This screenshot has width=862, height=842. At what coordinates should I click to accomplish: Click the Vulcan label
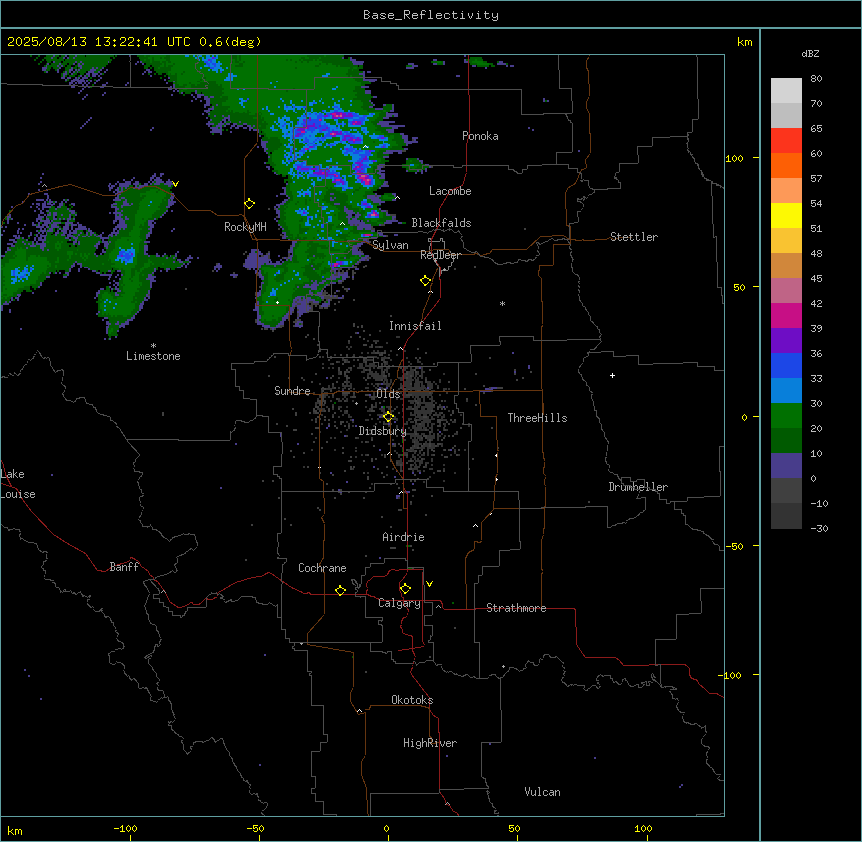[542, 792]
